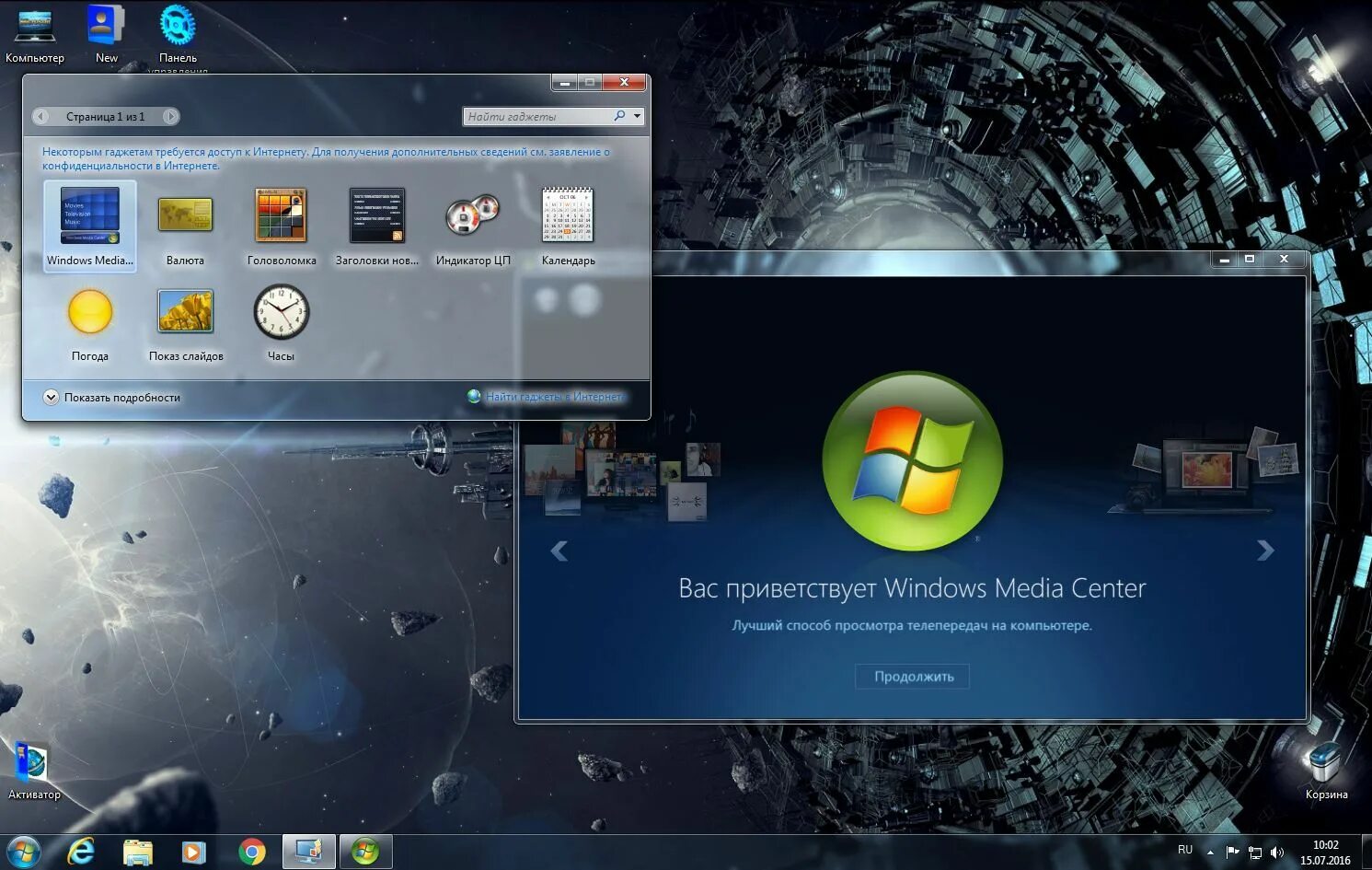The width and height of the screenshot is (1372, 870).
Task: Launch Internet Explorer from taskbar
Action: pyautogui.click(x=81, y=852)
